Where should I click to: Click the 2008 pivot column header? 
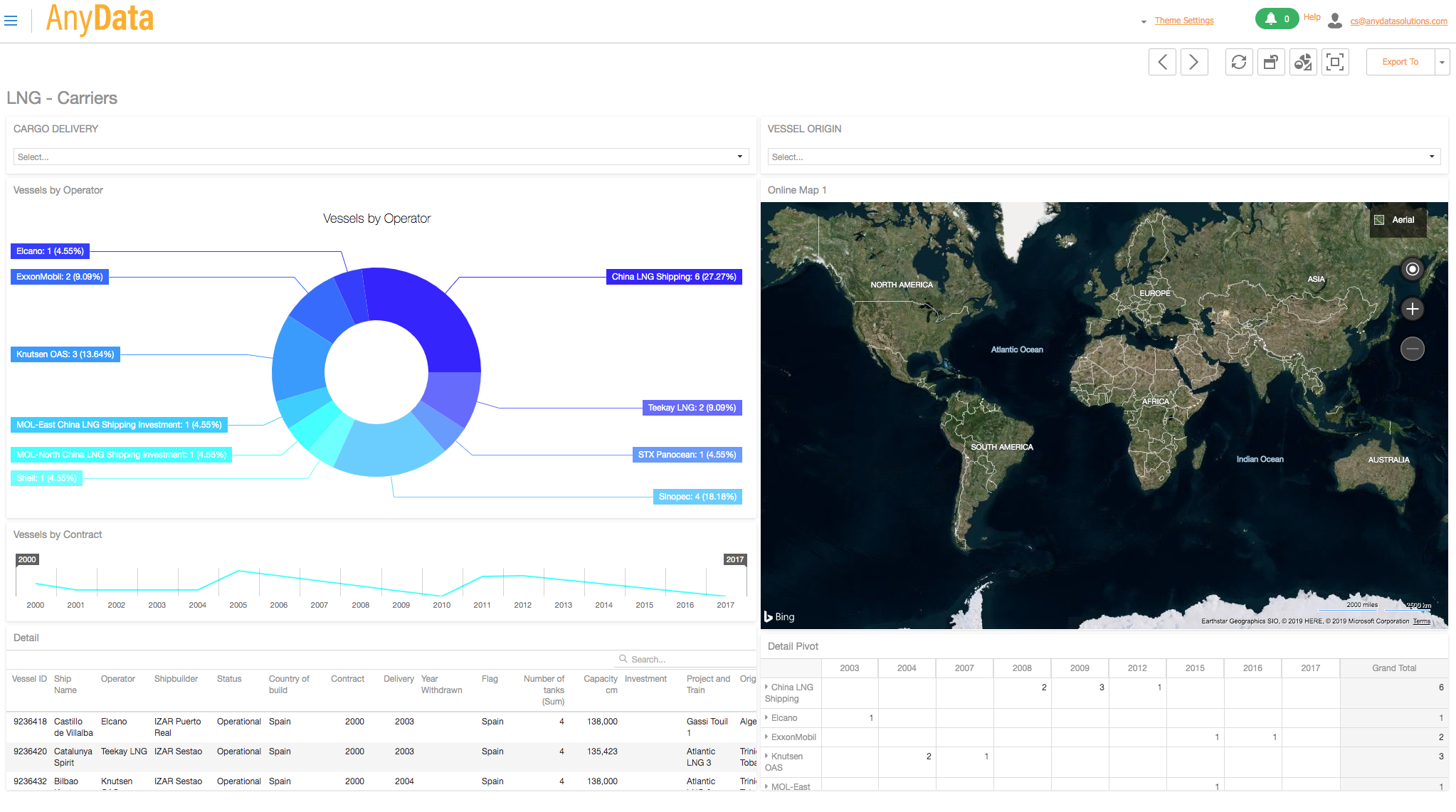(x=1022, y=668)
